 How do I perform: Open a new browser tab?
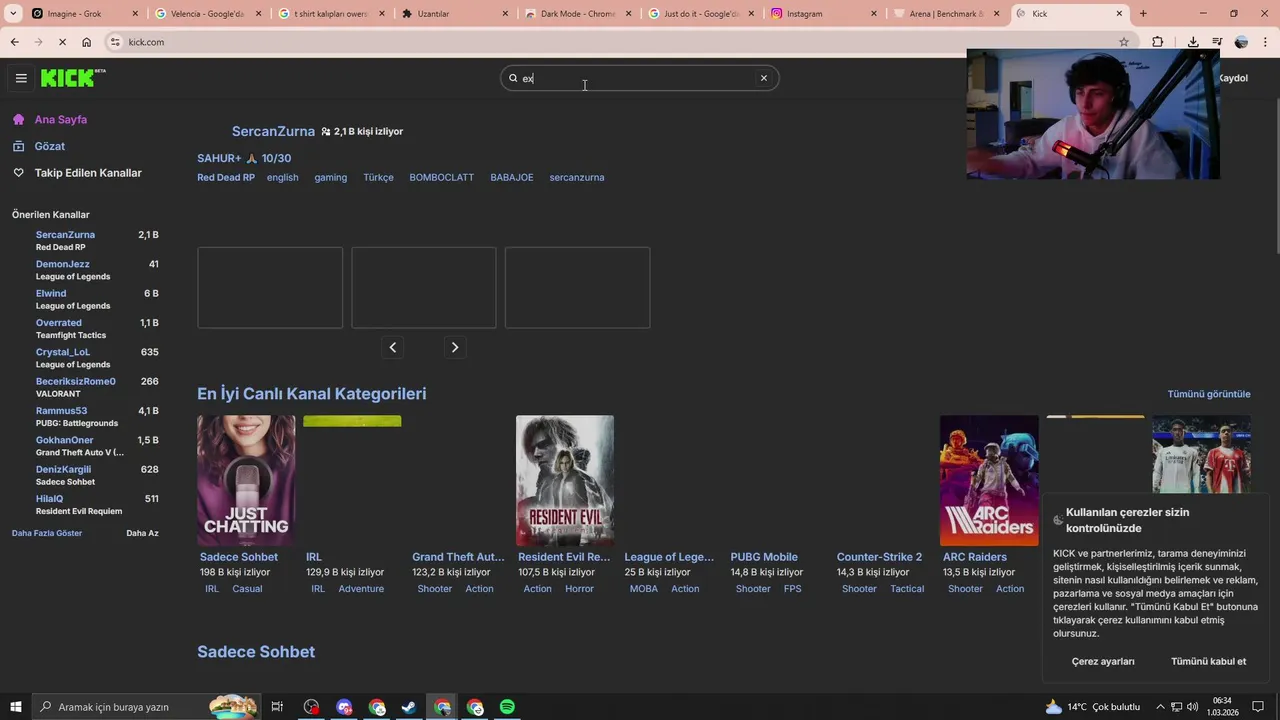click(1143, 14)
